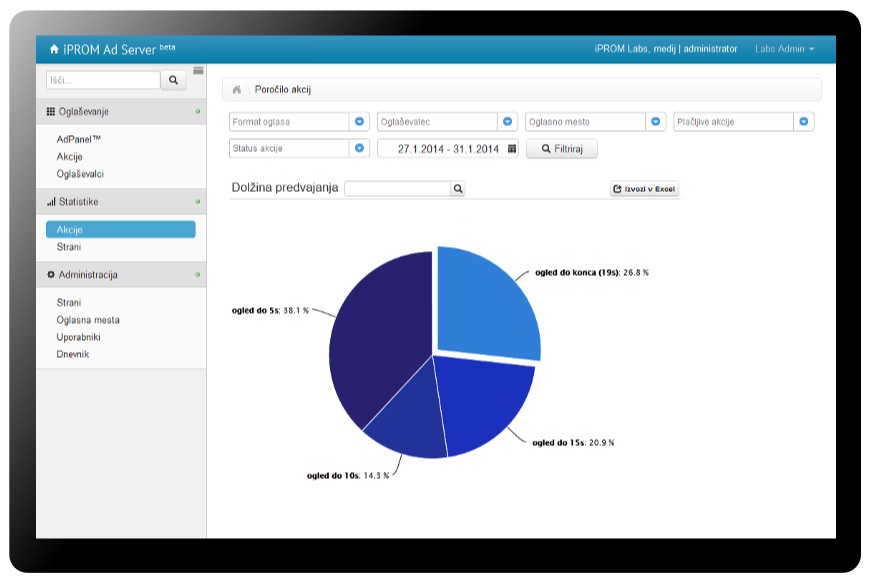The width and height of the screenshot is (873, 588).
Task: Click the Išči search input field
Action: (x=103, y=80)
